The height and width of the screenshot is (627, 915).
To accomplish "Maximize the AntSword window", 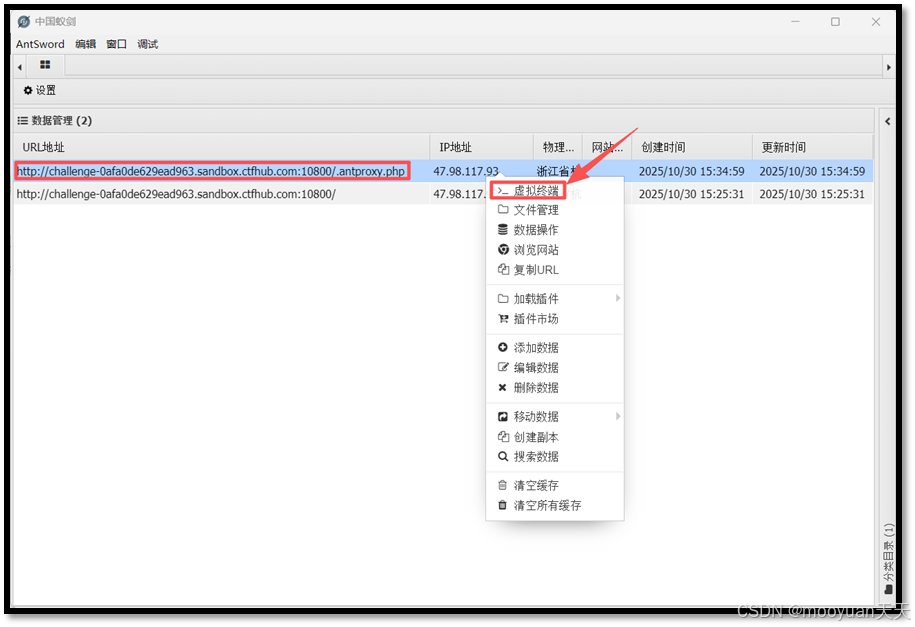I will (835, 22).
